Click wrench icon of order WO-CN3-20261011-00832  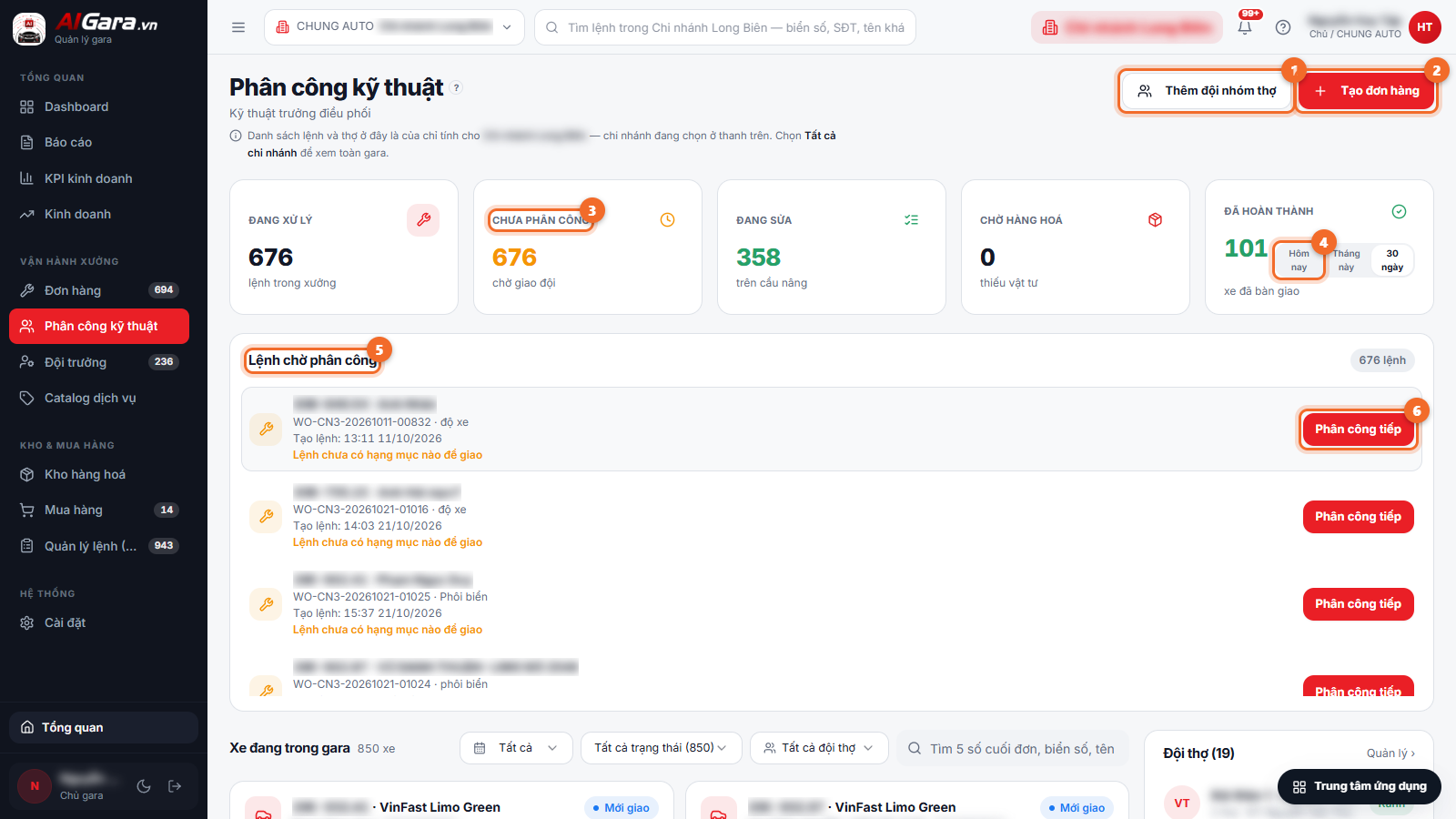(x=267, y=430)
